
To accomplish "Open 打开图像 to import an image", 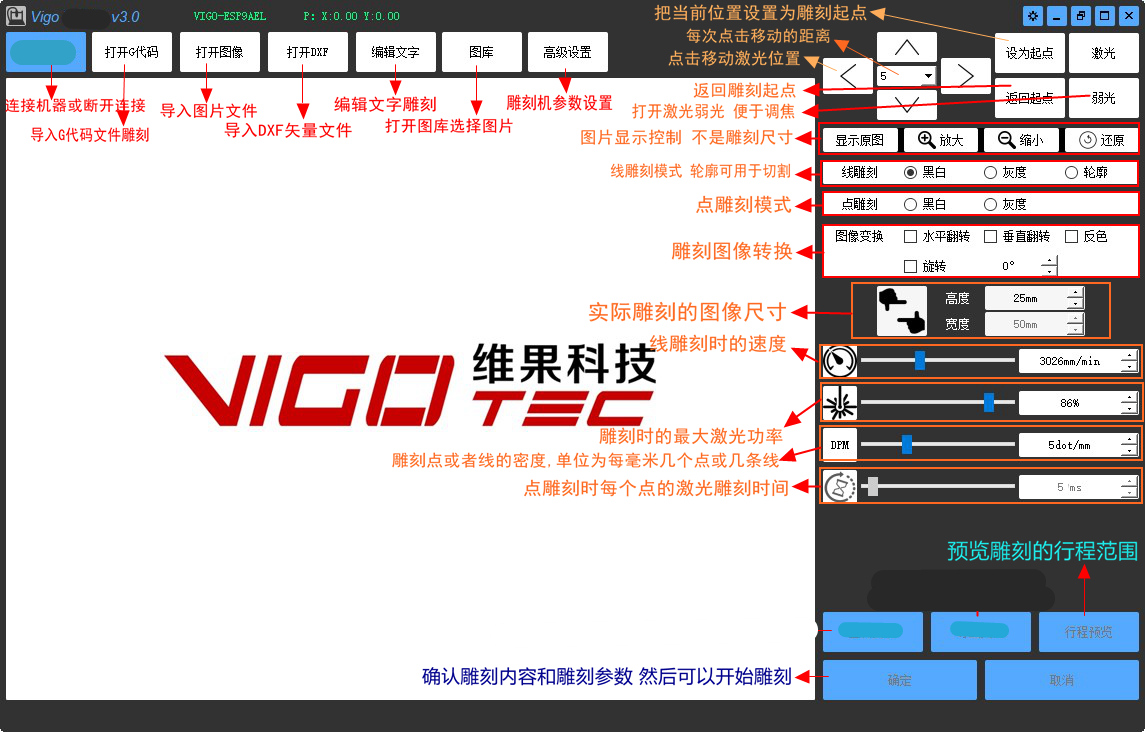I will 220,52.
